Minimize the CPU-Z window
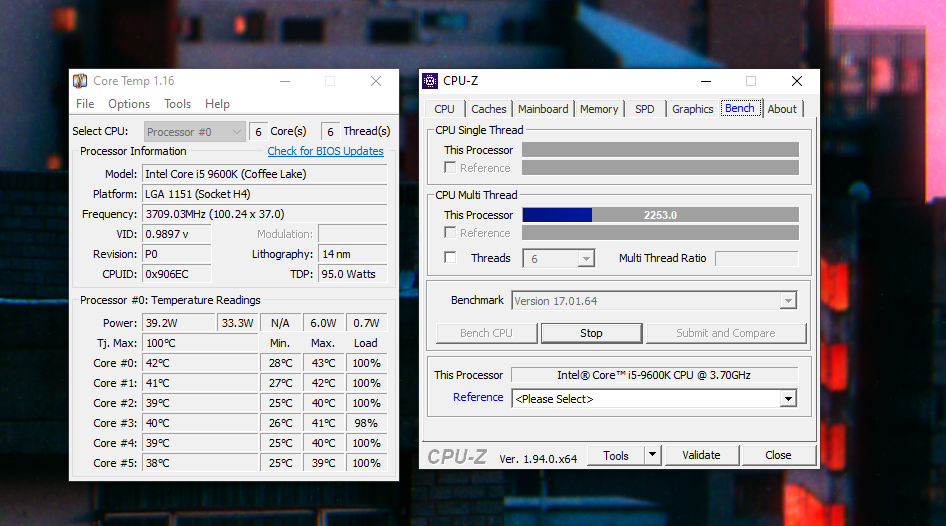Image resolution: width=946 pixels, height=526 pixels. [706, 81]
